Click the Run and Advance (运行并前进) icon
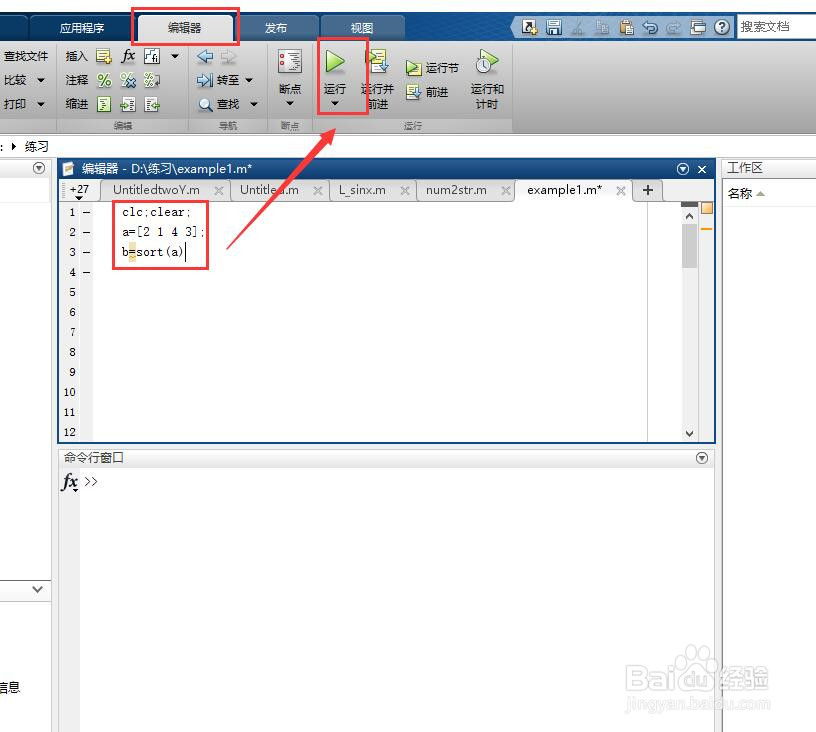Screen dimensions: 816x732 [x=378, y=61]
